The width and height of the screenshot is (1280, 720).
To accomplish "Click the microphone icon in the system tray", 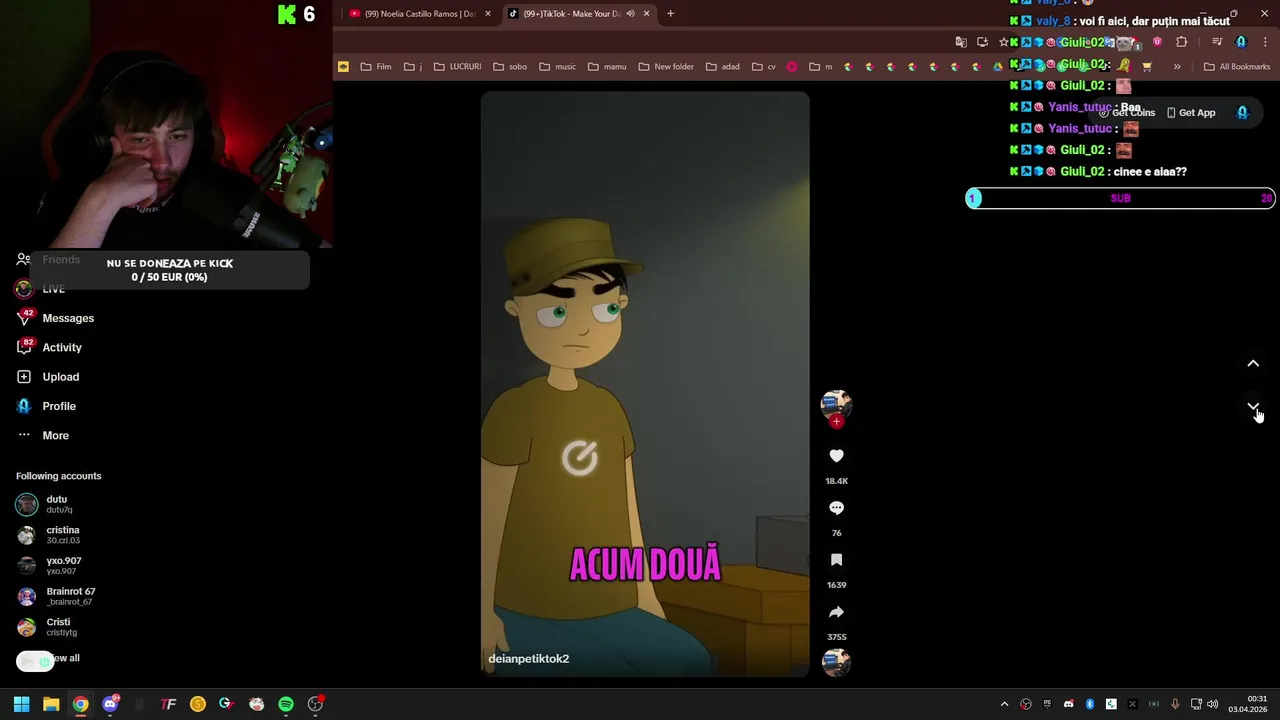I will click(x=1175, y=704).
